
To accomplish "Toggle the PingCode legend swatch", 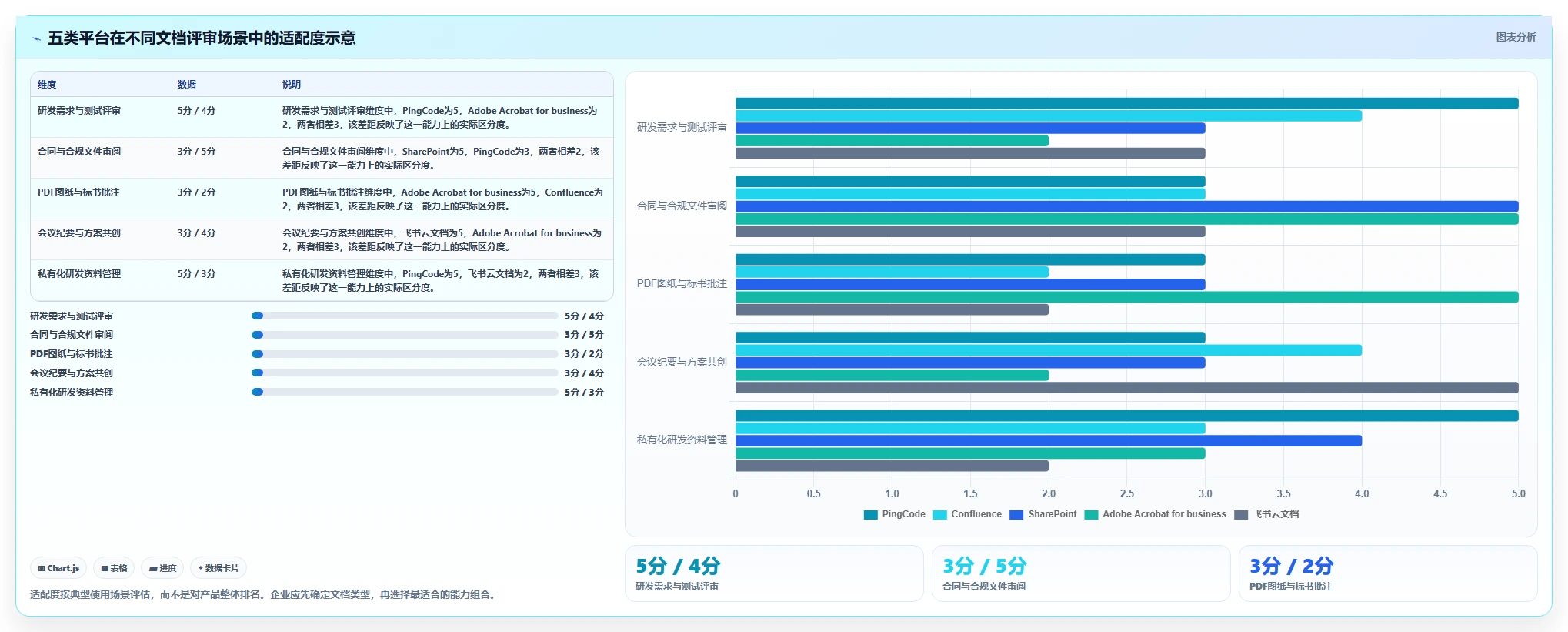I will [x=871, y=515].
